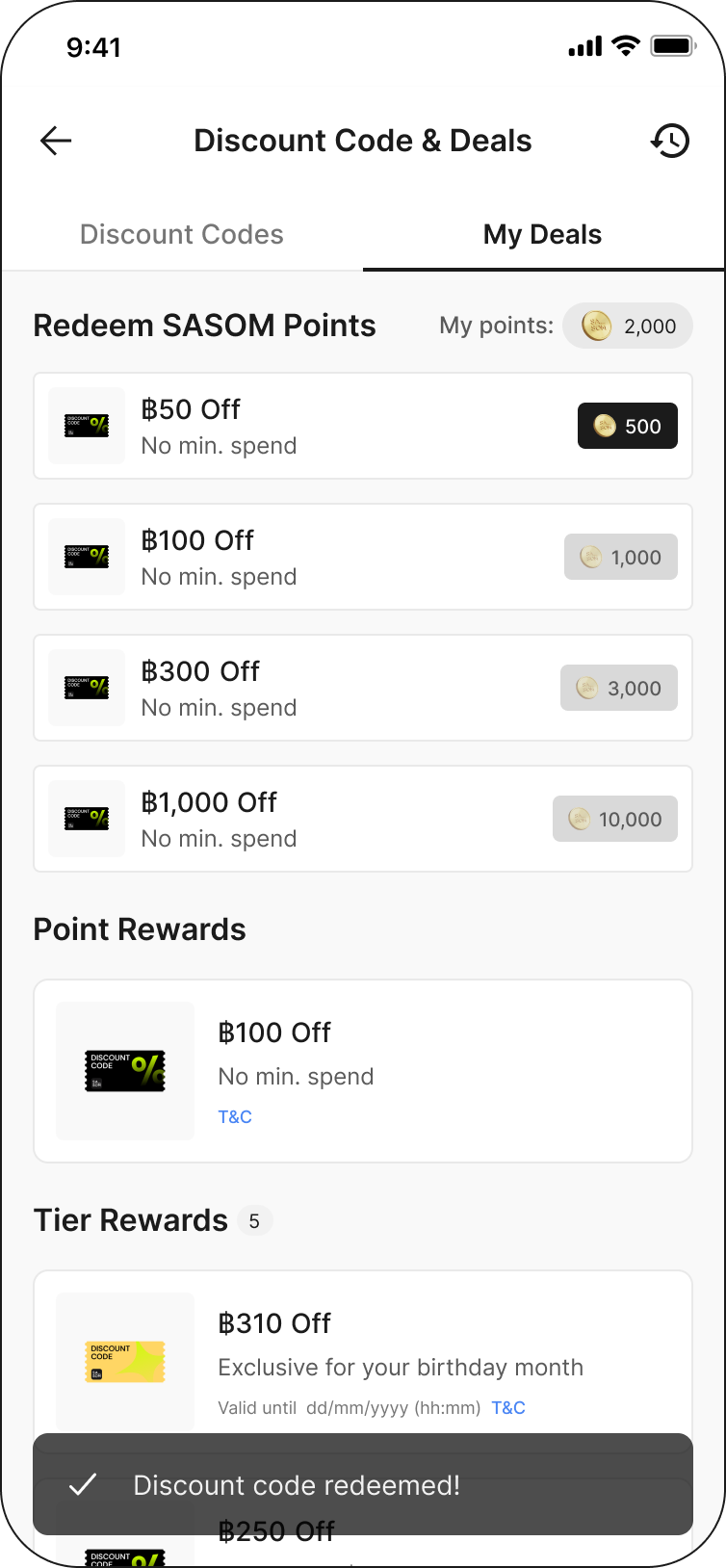Switch to Discount Codes tab
The width and height of the screenshot is (726, 1568).
(182, 234)
